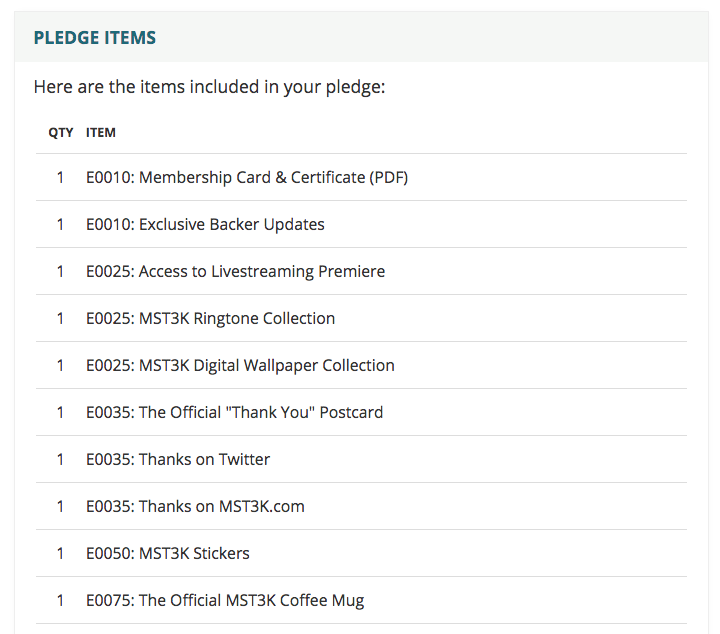Select the MST3K Stickers item
The image size is (720, 634).
coord(168,553)
